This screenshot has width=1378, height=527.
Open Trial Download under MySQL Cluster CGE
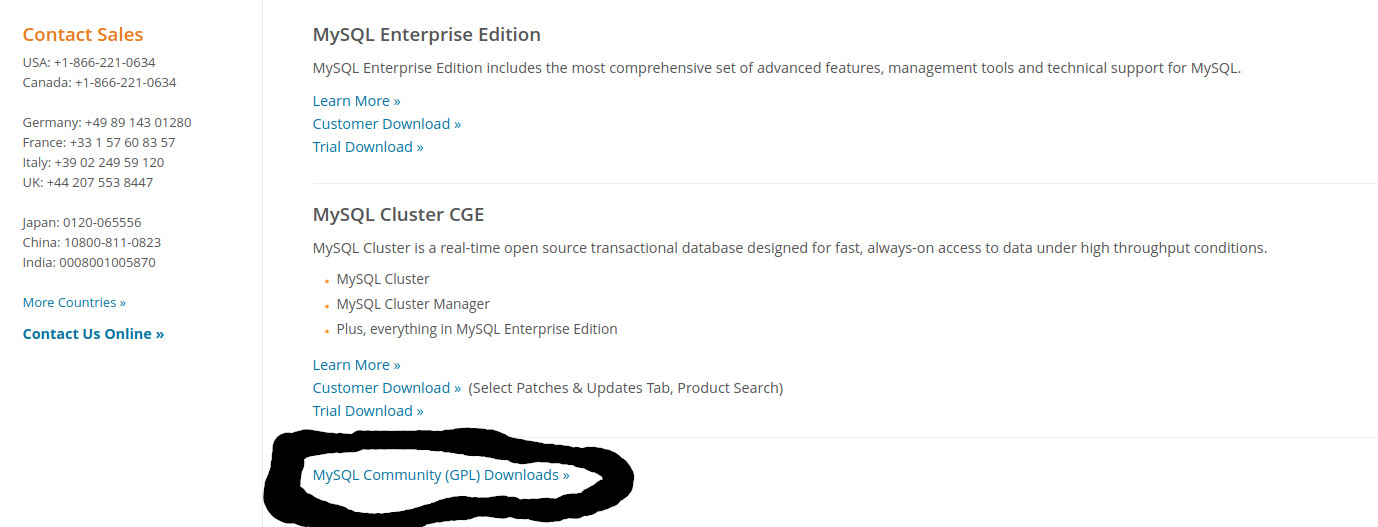(x=368, y=411)
